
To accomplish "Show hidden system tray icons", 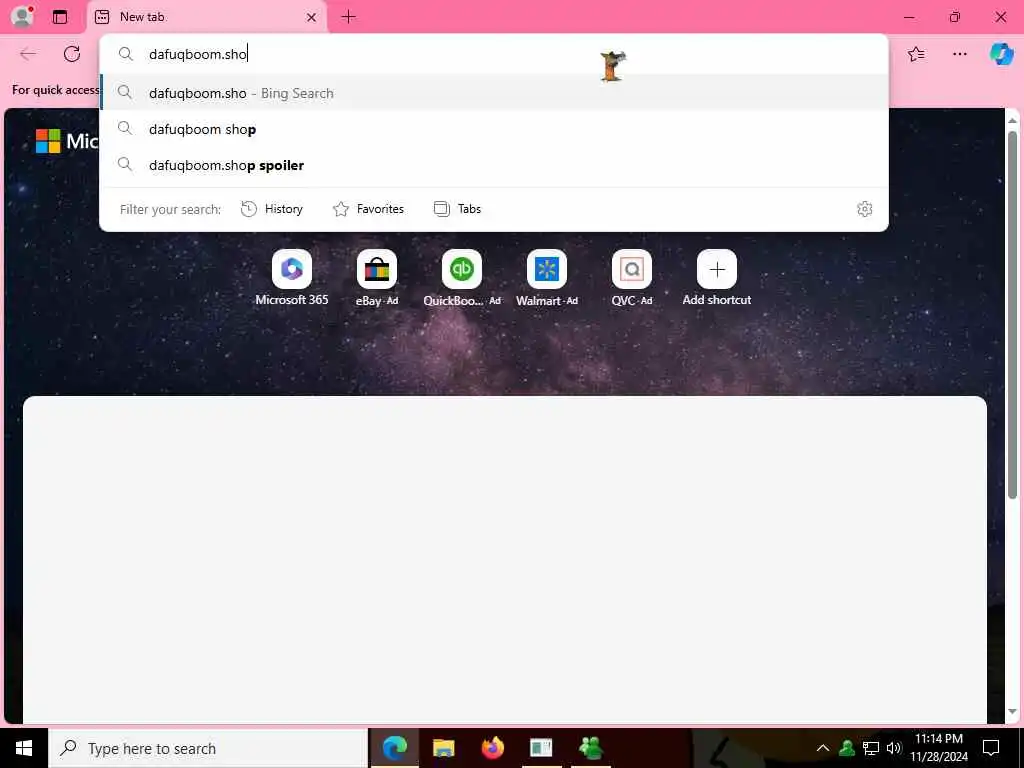I will pos(823,748).
